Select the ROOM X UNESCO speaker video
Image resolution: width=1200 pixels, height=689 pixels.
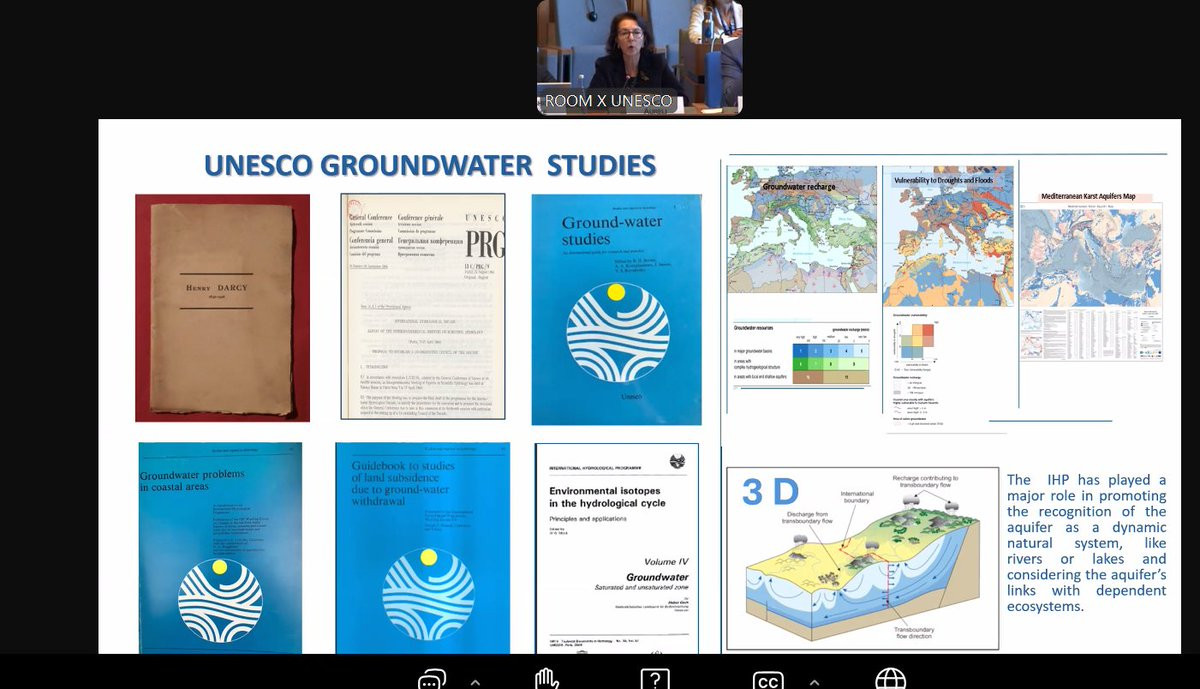[x=640, y=57]
